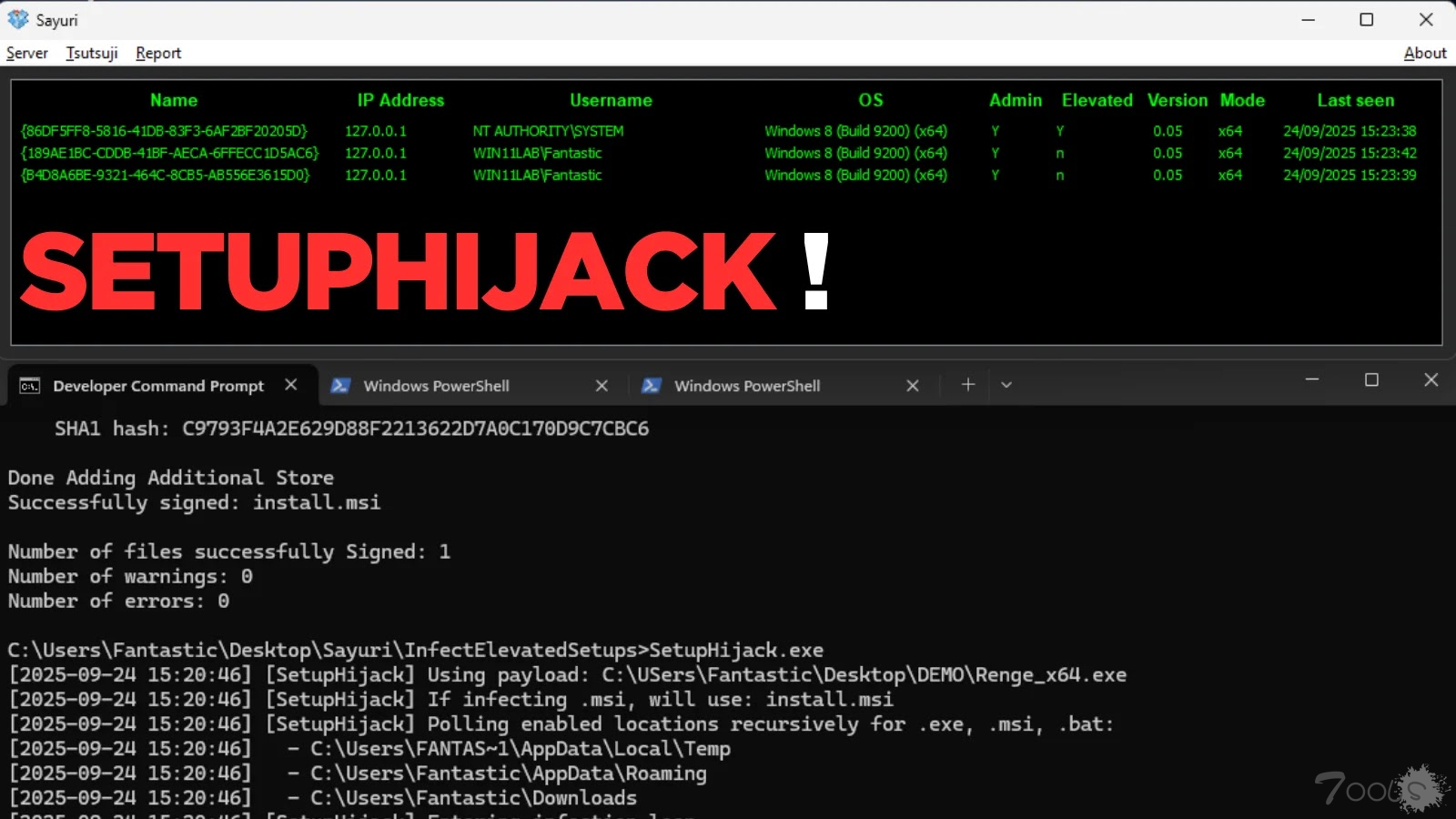Close the second Windows PowerShell tab
This screenshot has width=1456, height=819.
[x=913, y=386]
